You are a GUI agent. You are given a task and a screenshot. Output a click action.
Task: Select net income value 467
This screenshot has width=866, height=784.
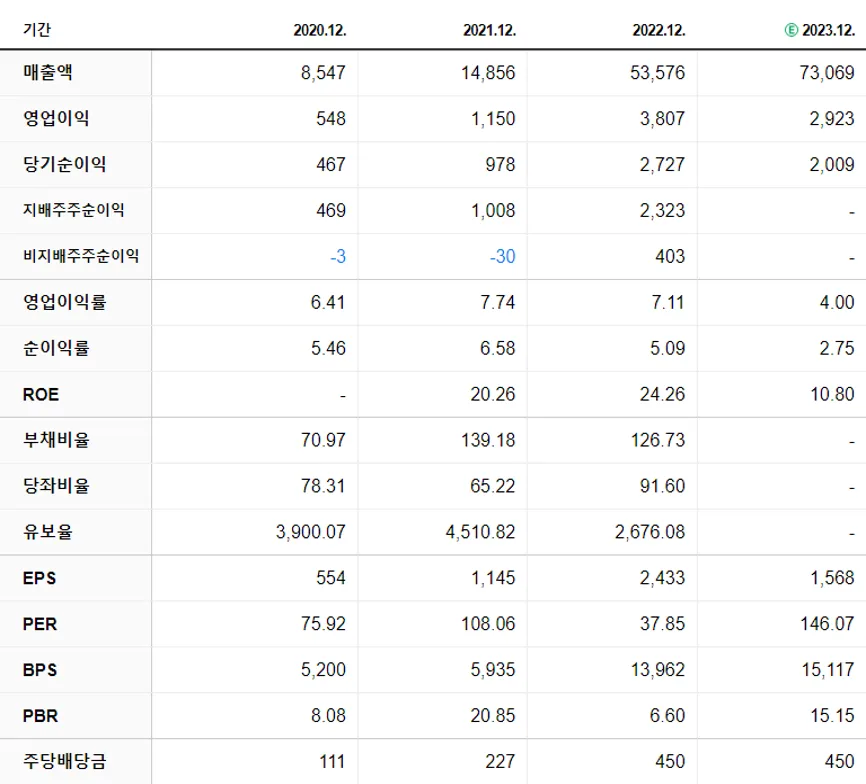331,164
